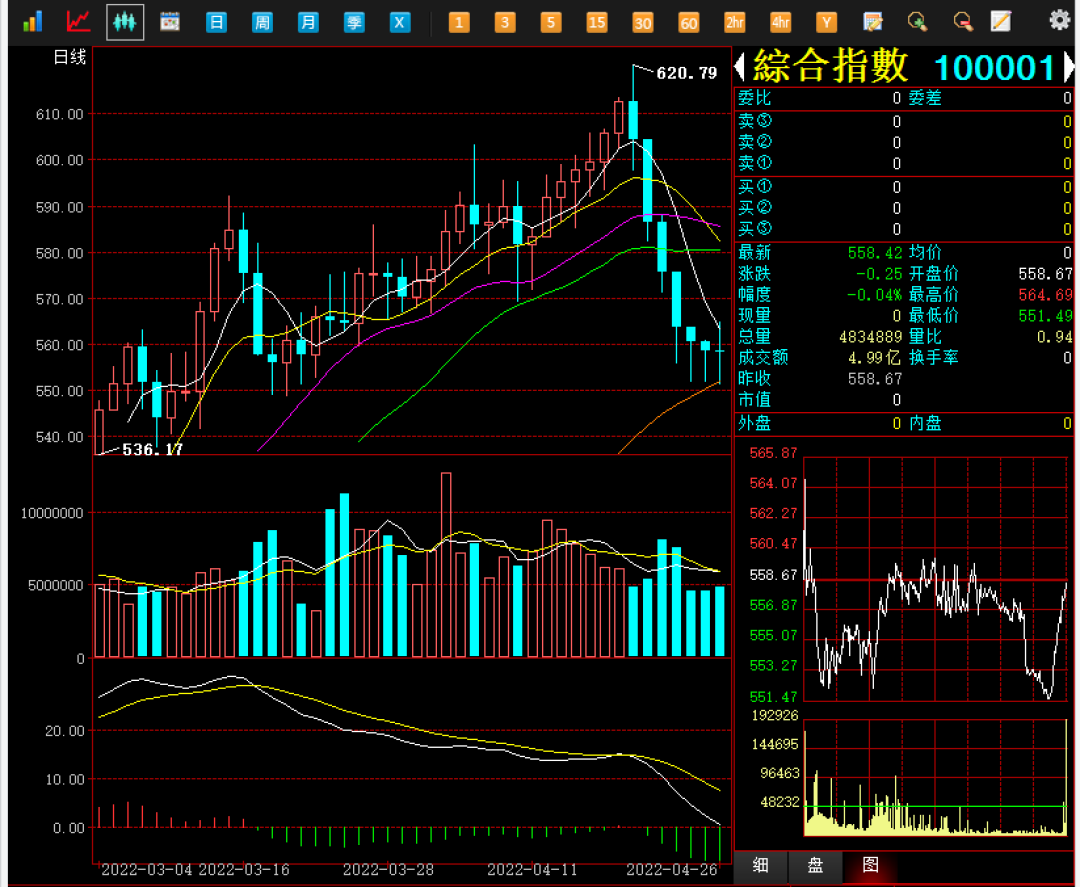Click the 买③ row label
The height and width of the screenshot is (887, 1080).
[x=755, y=229]
